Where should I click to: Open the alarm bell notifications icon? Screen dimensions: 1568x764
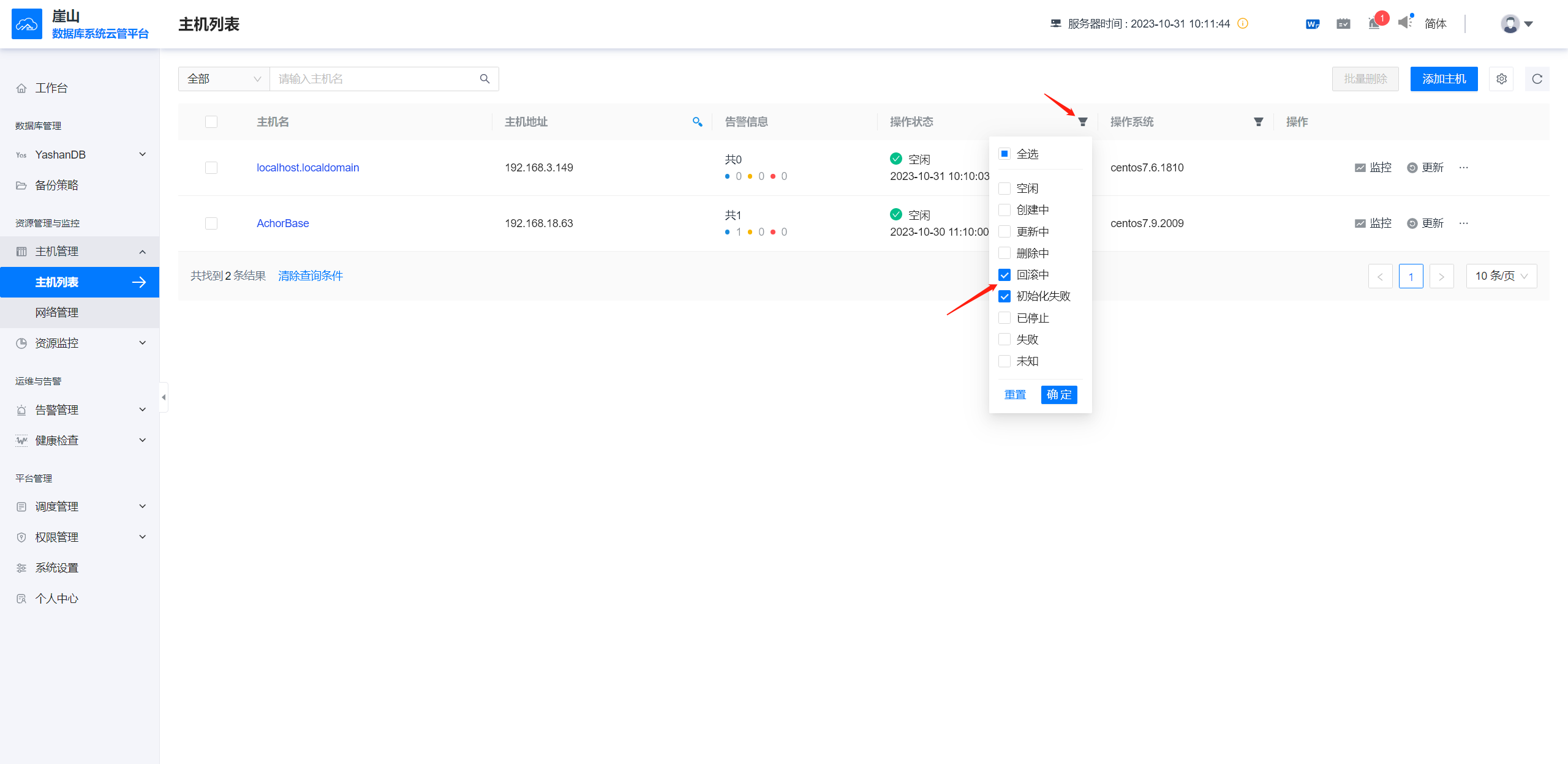point(1374,24)
